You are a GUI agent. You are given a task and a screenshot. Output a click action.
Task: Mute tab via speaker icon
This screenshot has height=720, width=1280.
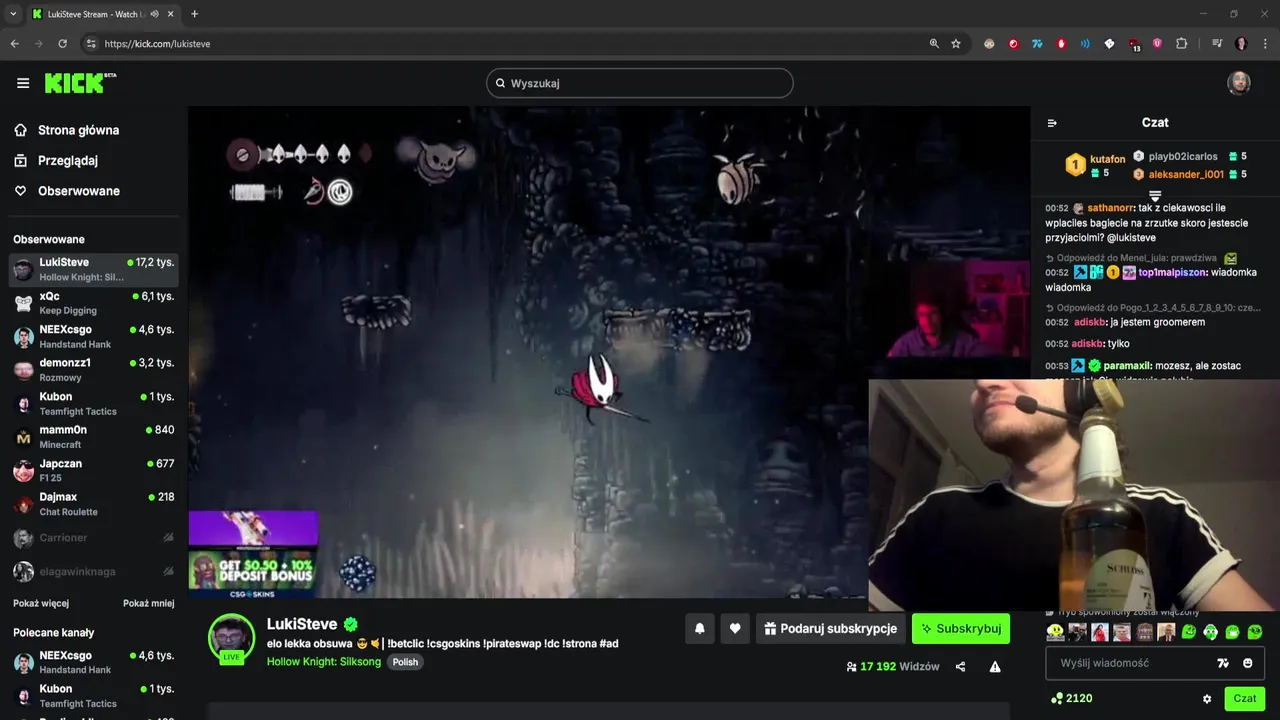click(154, 14)
